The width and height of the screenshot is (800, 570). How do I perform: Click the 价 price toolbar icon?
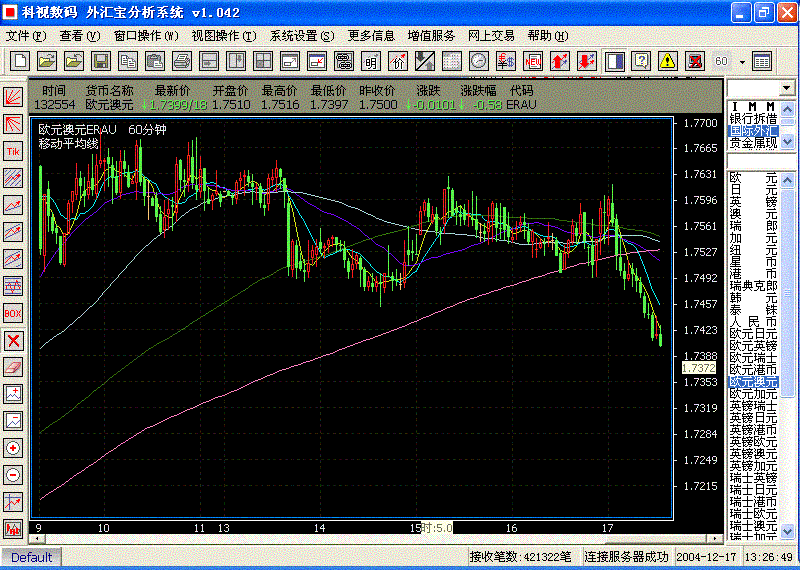[398, 61]
